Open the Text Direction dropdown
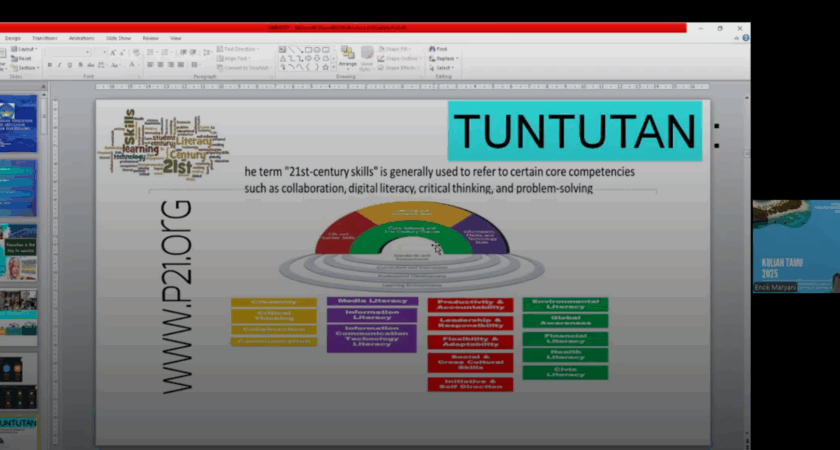The image size is (840, 450). 237,49
